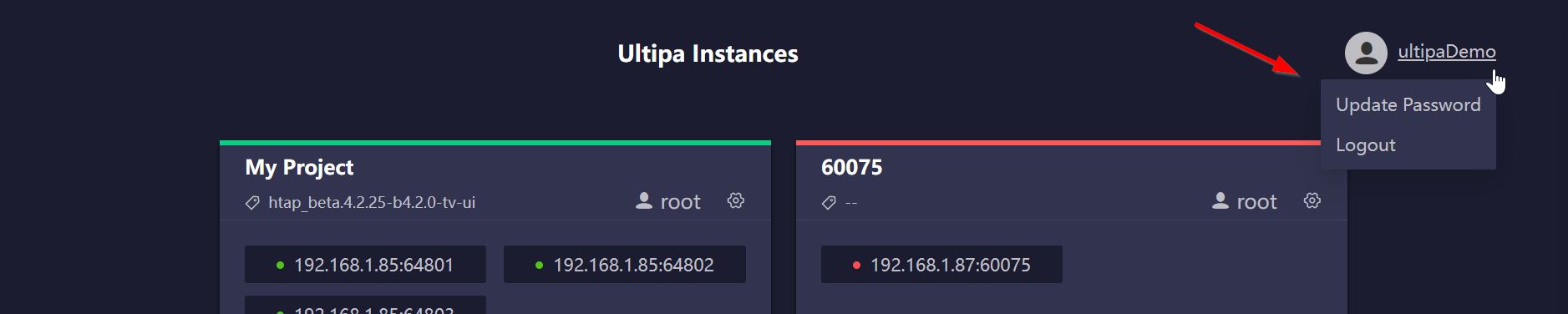
Task: Open settings gear for instance 60075
Action: click(1312, 201)
